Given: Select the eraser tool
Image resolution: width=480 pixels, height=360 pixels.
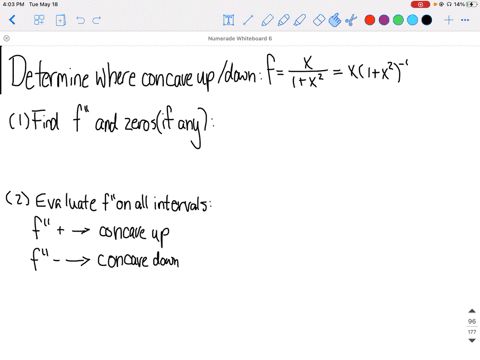Looking at the screenshot, I should (319, 20).
